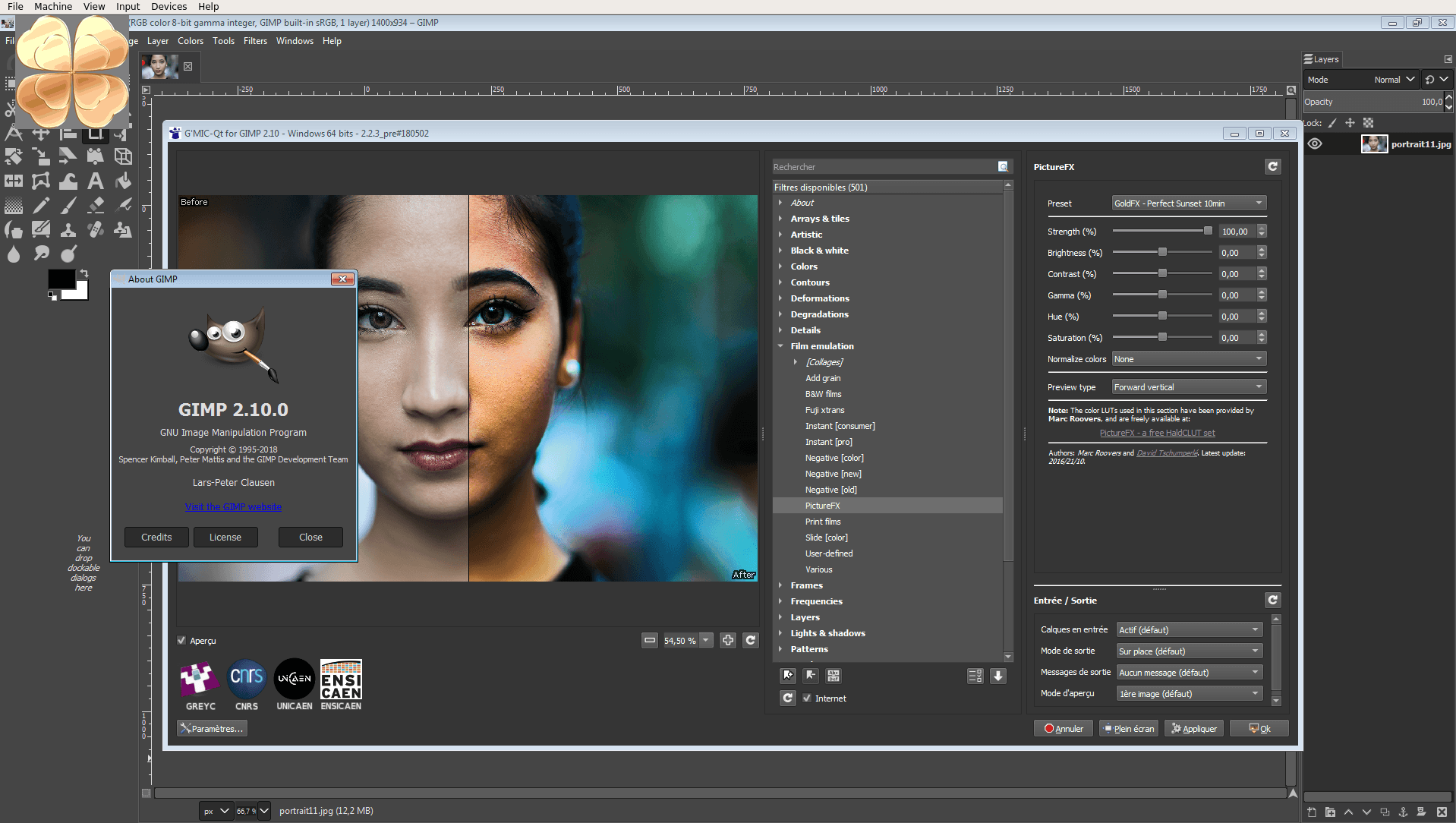The height and width of the screenshot is (823, 1456).
Task: Select the Flip tool
Action: point(14,181)
